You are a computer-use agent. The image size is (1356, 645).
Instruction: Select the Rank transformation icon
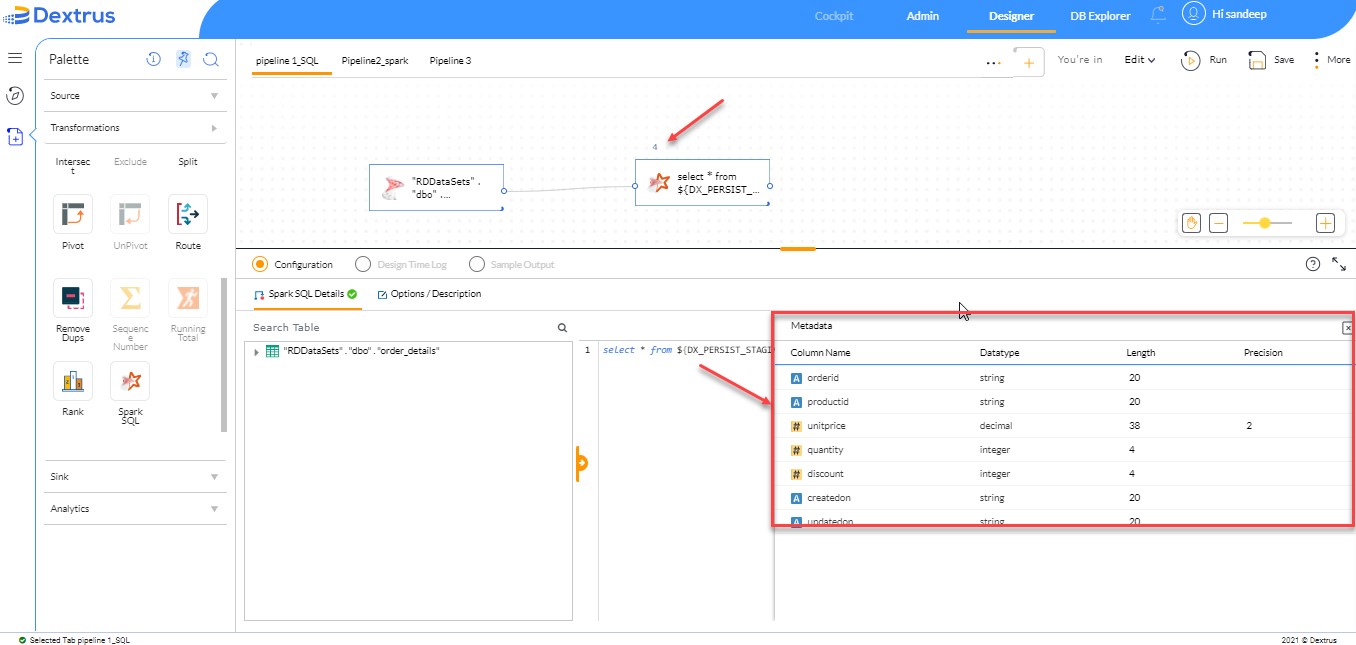pos(73,381)
